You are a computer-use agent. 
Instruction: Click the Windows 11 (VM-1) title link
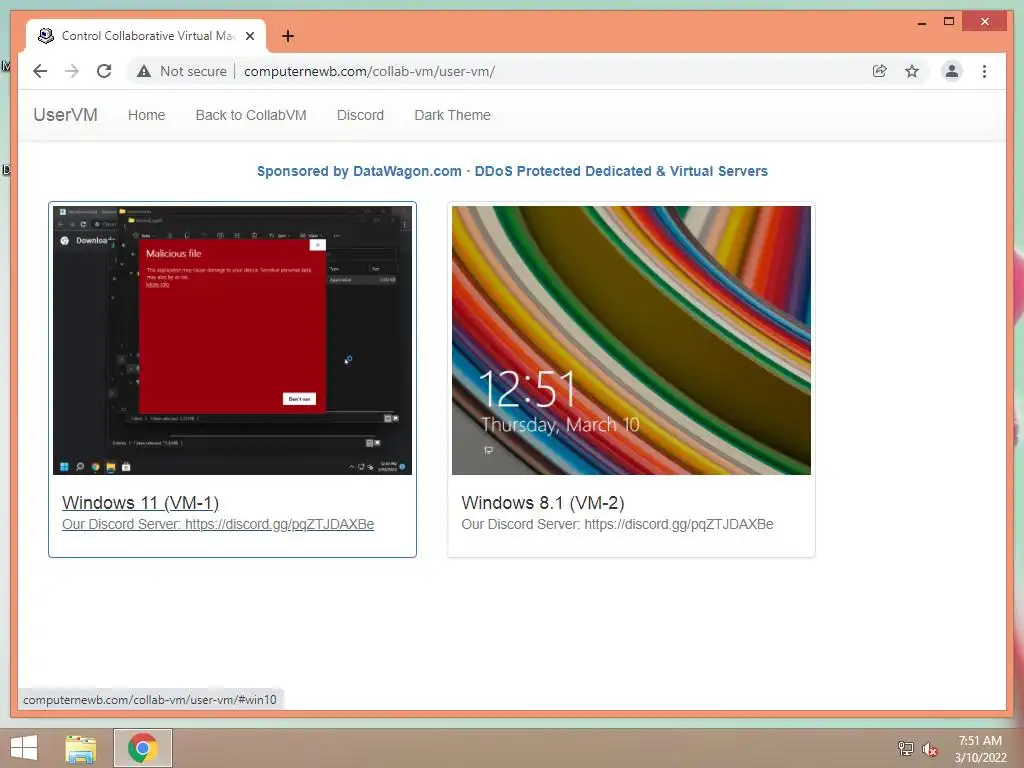(x=140, y=503)
